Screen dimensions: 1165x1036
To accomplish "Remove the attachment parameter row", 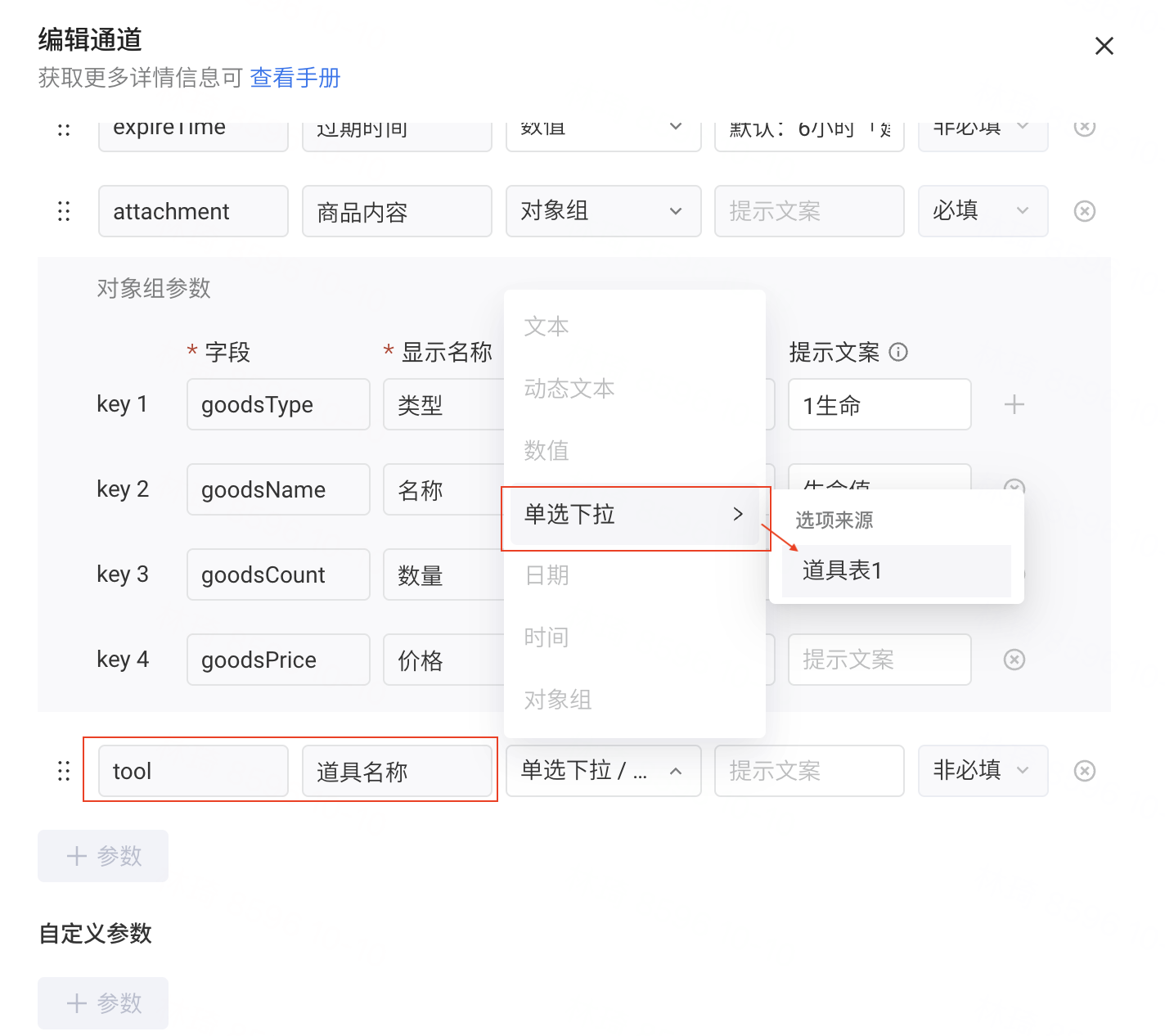I will pos(1084,211).
